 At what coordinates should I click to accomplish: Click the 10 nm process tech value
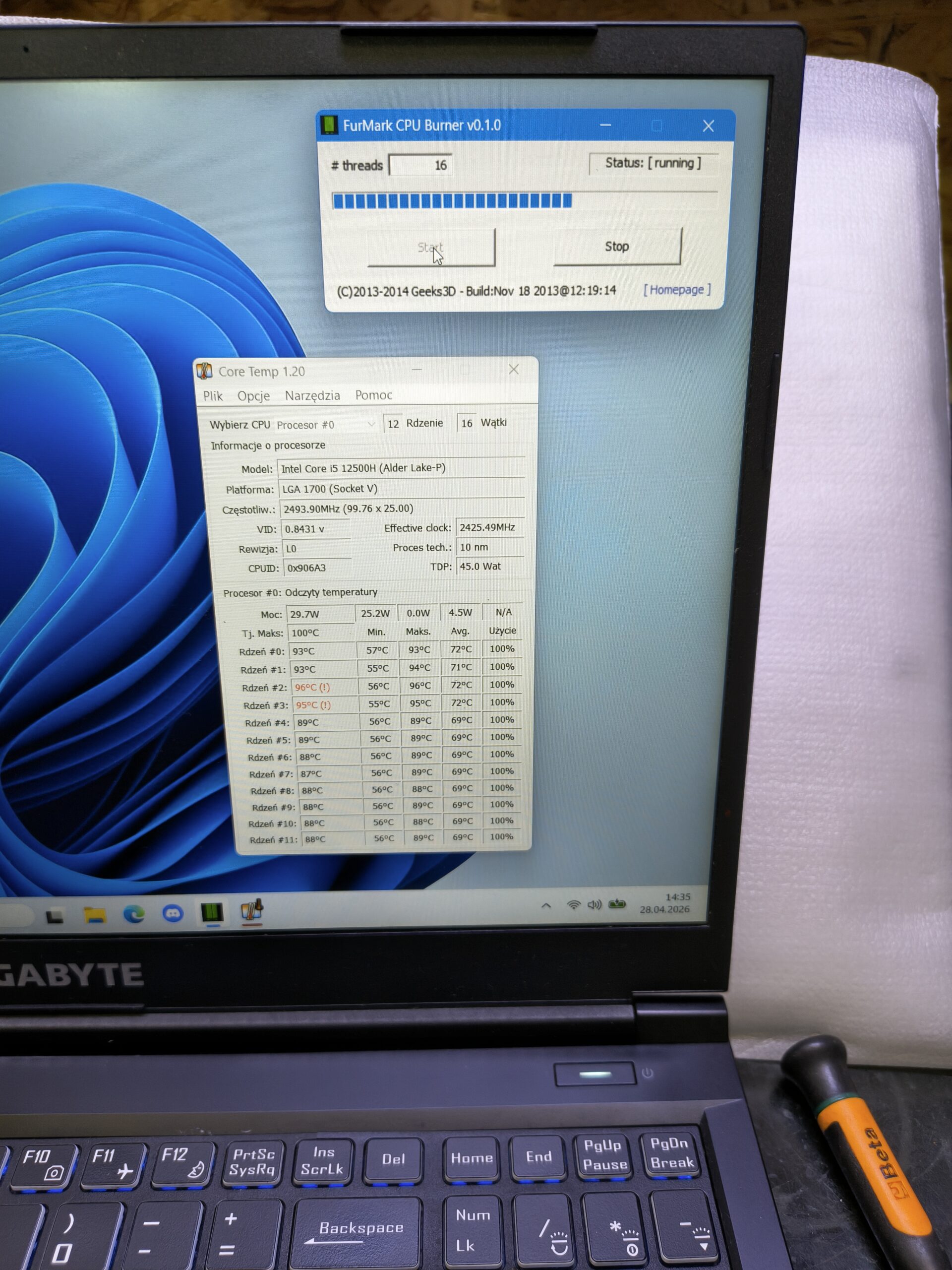pos(490,547)
